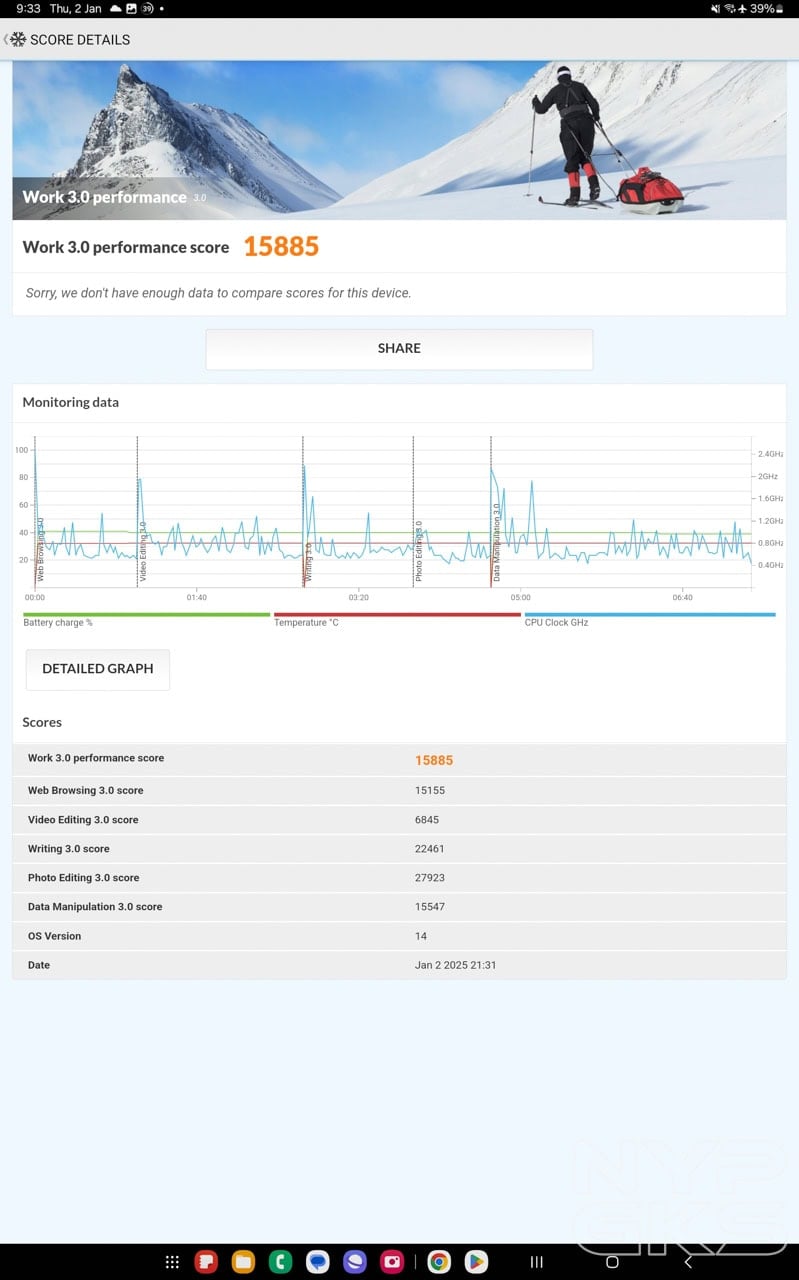The width and height of the screenshot is (799, 1280).
Task: Open the blue Messages app
Action: coord(318,1262)
